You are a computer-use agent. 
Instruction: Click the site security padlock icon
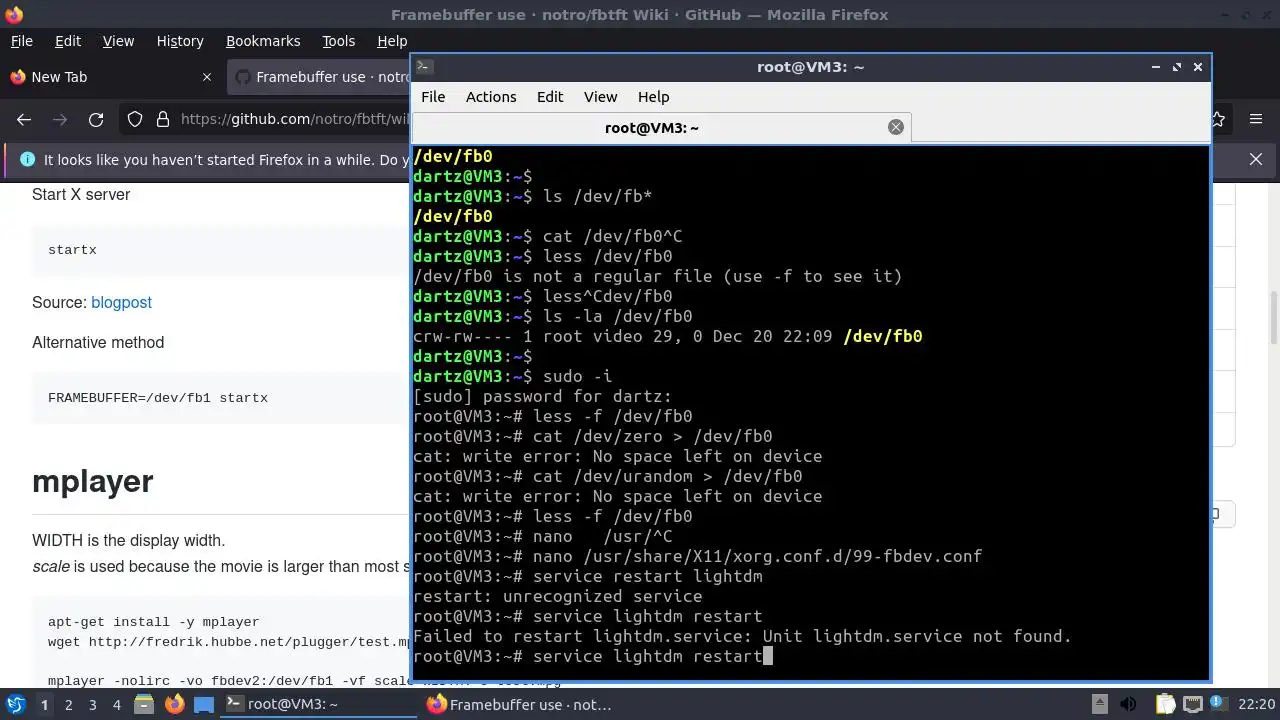coord(163,119)
